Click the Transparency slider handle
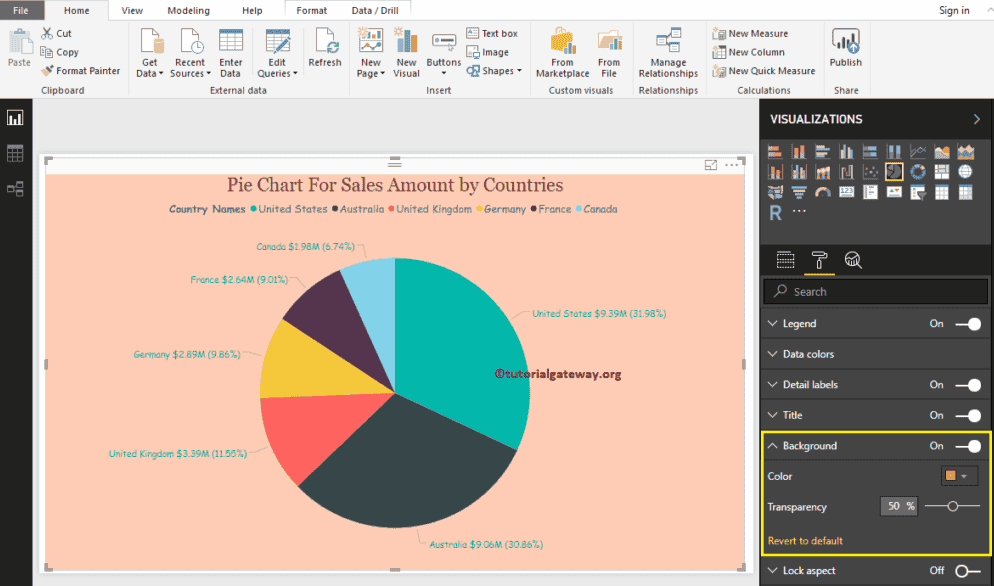Screen dimensions: 994x586 point(952,506)
